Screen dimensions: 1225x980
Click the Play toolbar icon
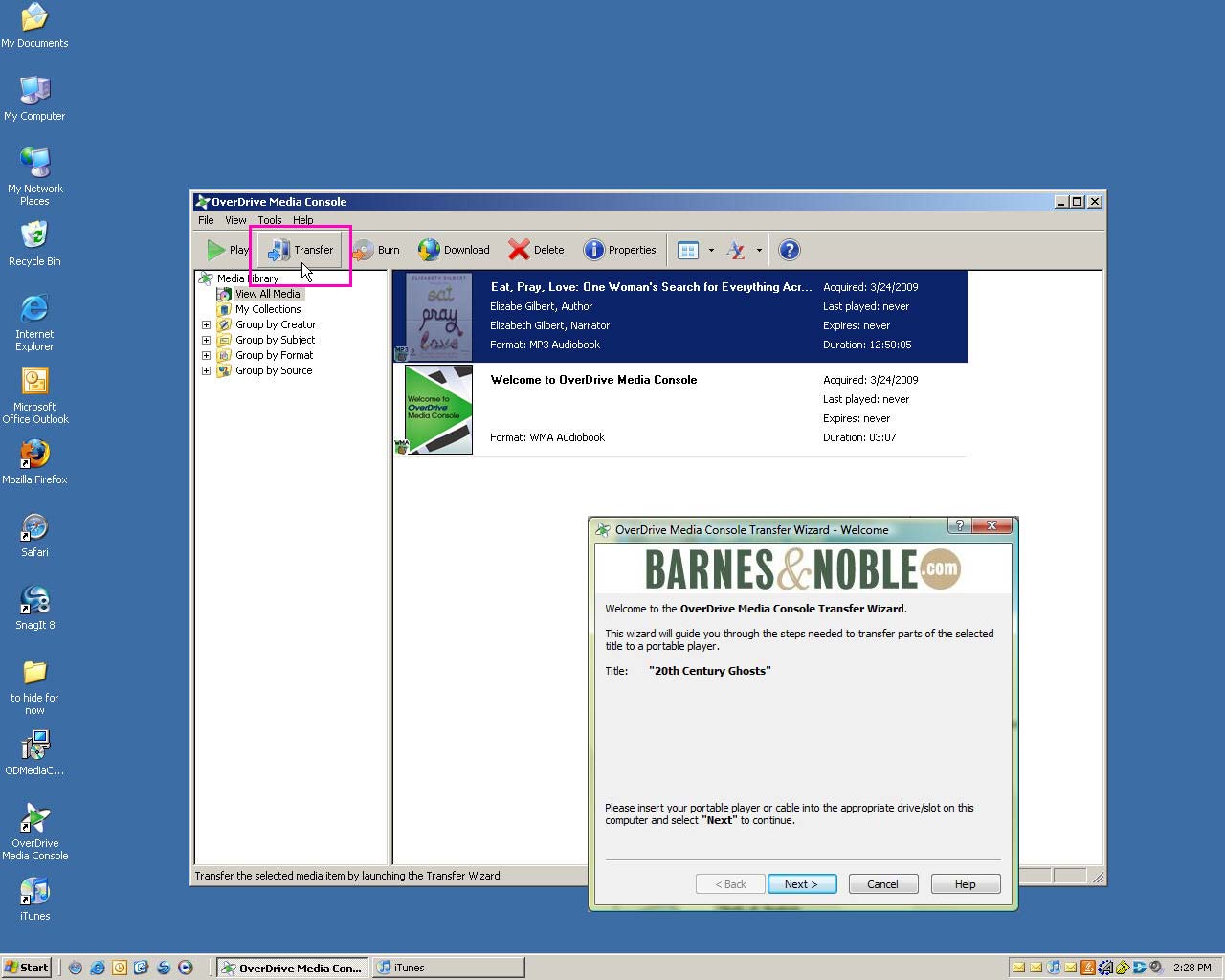click(217, 250)
